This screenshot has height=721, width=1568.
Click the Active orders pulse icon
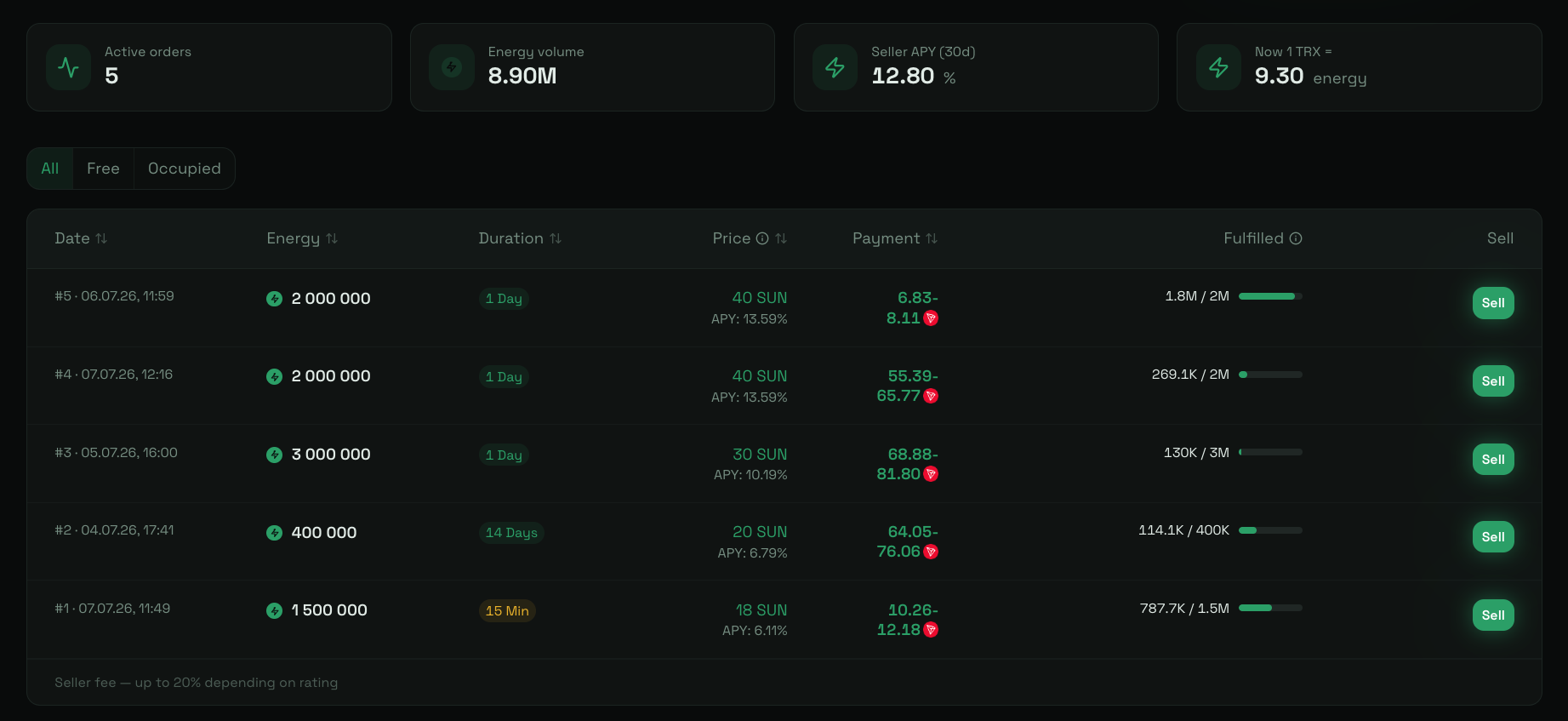click(x=68, y=67)
